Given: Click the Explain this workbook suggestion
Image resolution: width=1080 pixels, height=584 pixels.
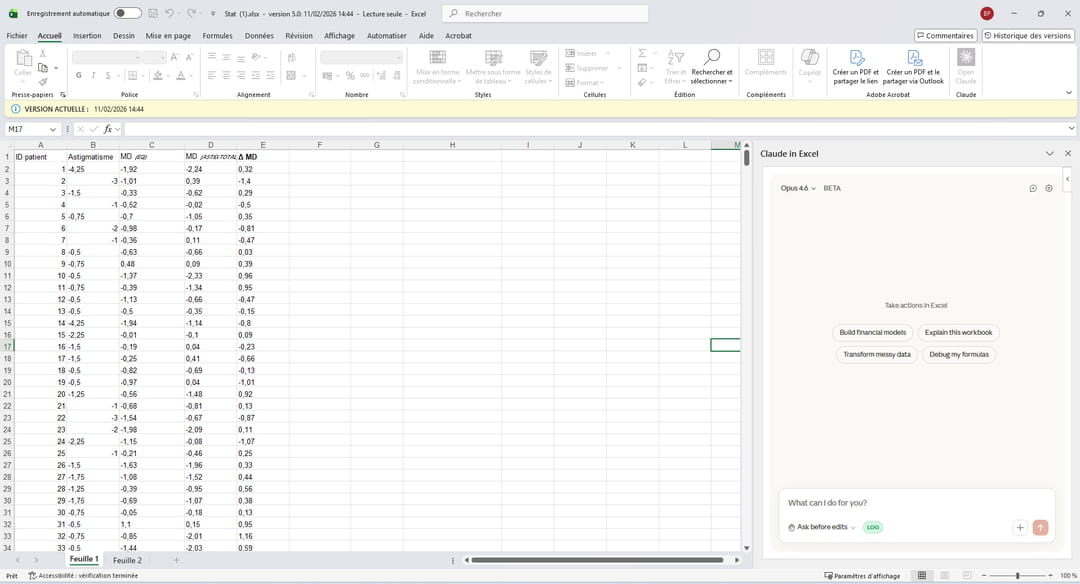Looking at the screenshot, I should (959, 332).
